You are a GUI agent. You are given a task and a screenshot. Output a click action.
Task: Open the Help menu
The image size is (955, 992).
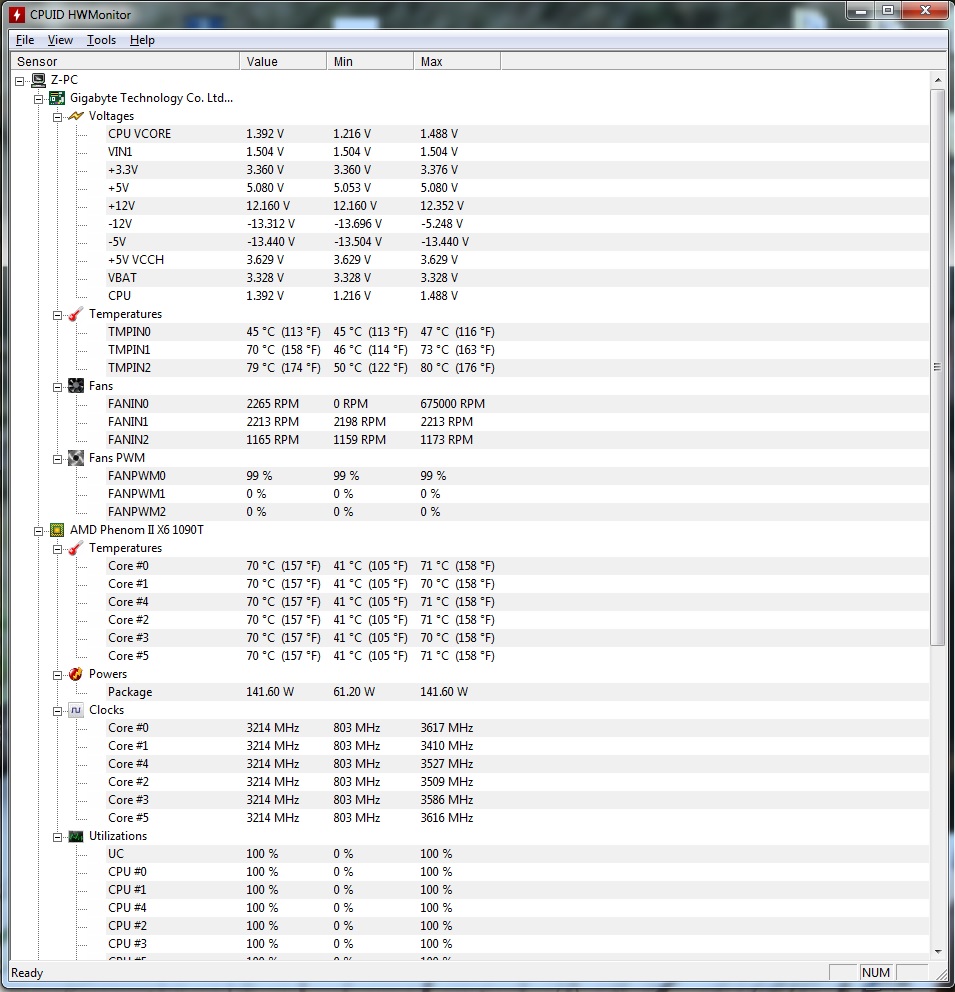click(142, 40)
